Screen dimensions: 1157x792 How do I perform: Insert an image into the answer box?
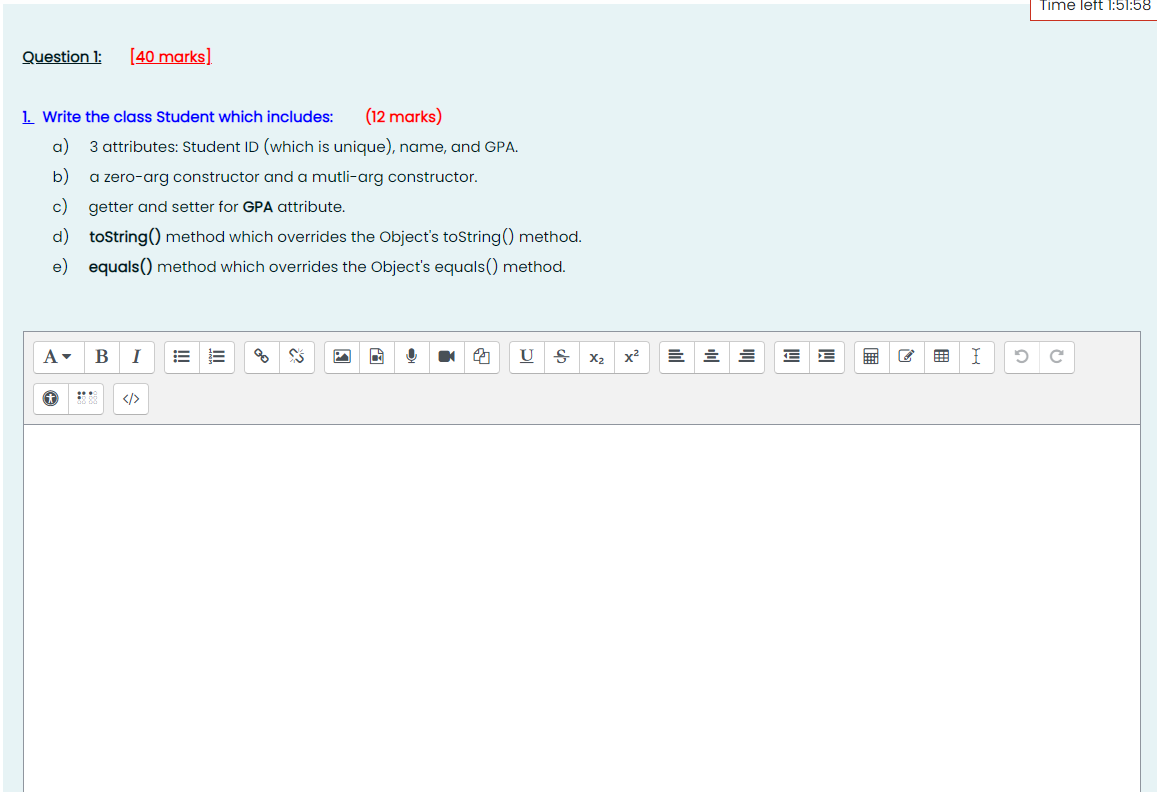[x=341, y=356]
